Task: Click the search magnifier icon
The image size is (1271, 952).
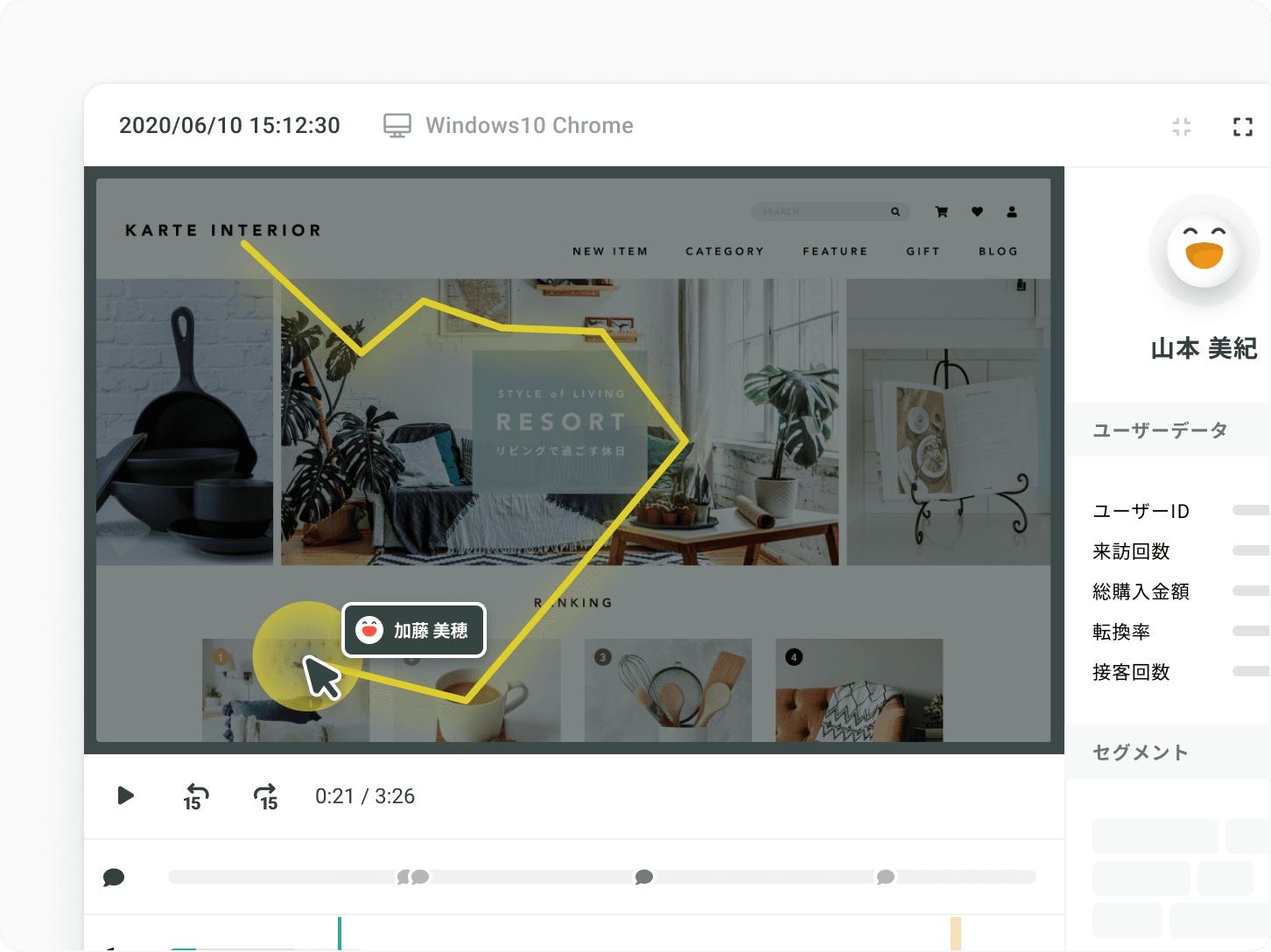Action: [895, 212]
